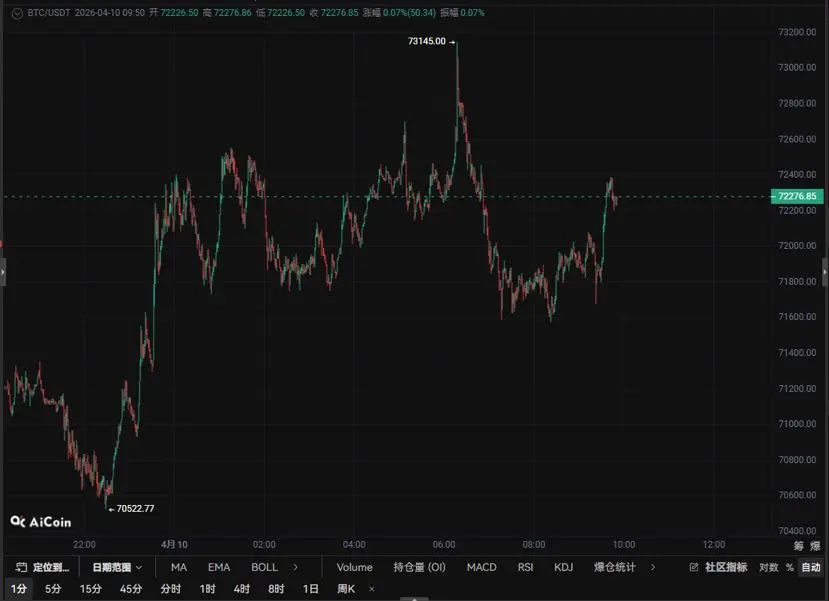Select the 1分 timeframe tab
This screenshot has width=829, height=601.
pos(19,589)
